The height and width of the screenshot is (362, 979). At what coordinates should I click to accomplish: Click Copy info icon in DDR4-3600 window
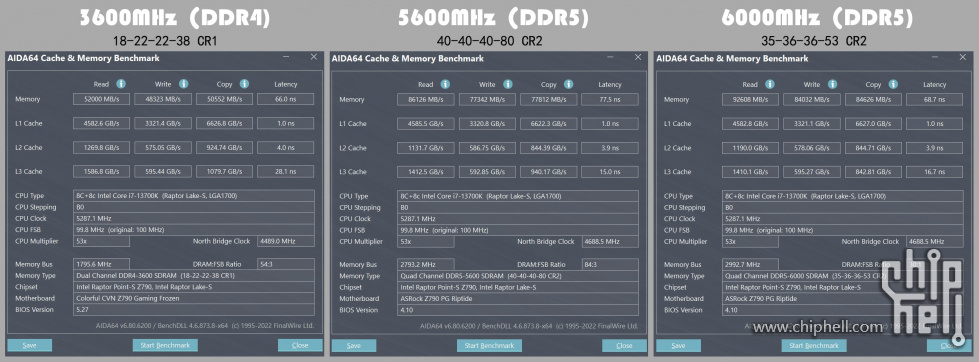[x=244, y=84]
